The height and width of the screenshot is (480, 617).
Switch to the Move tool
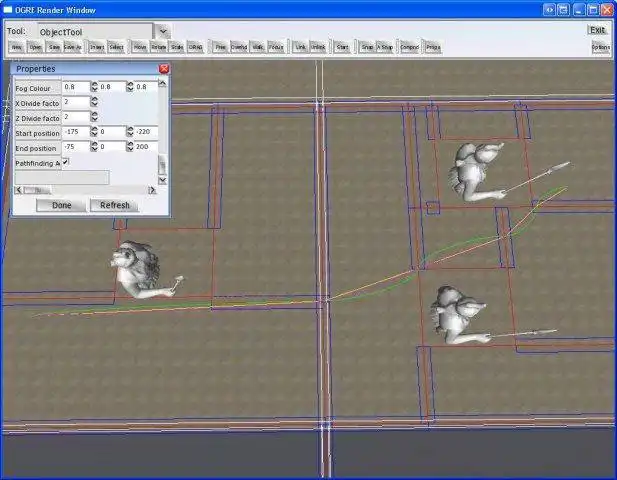(x=140, y=47)
